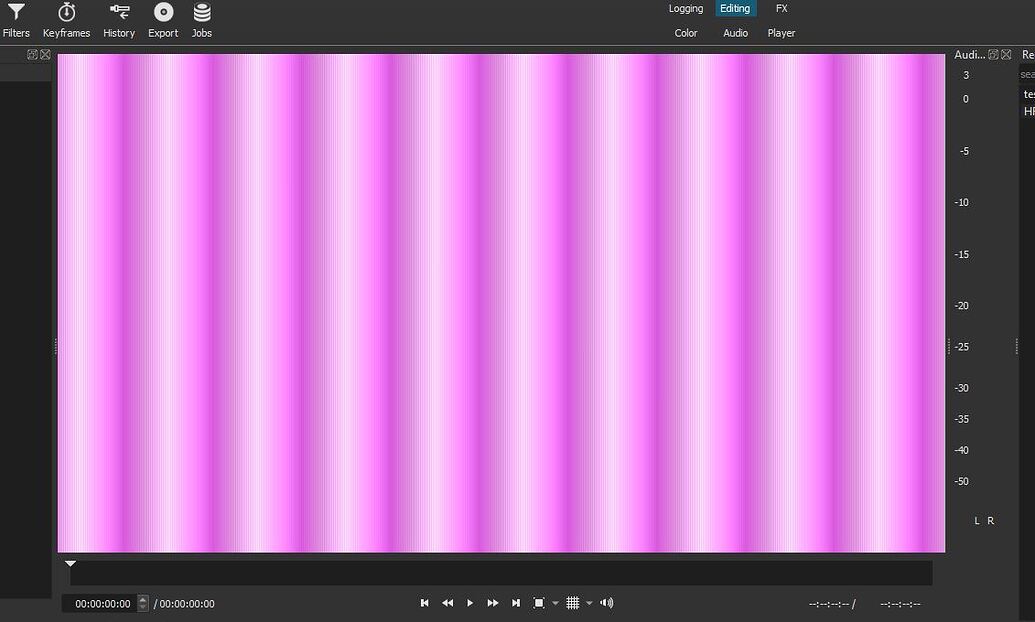Toggle the zoom fit control

(539, 602)
